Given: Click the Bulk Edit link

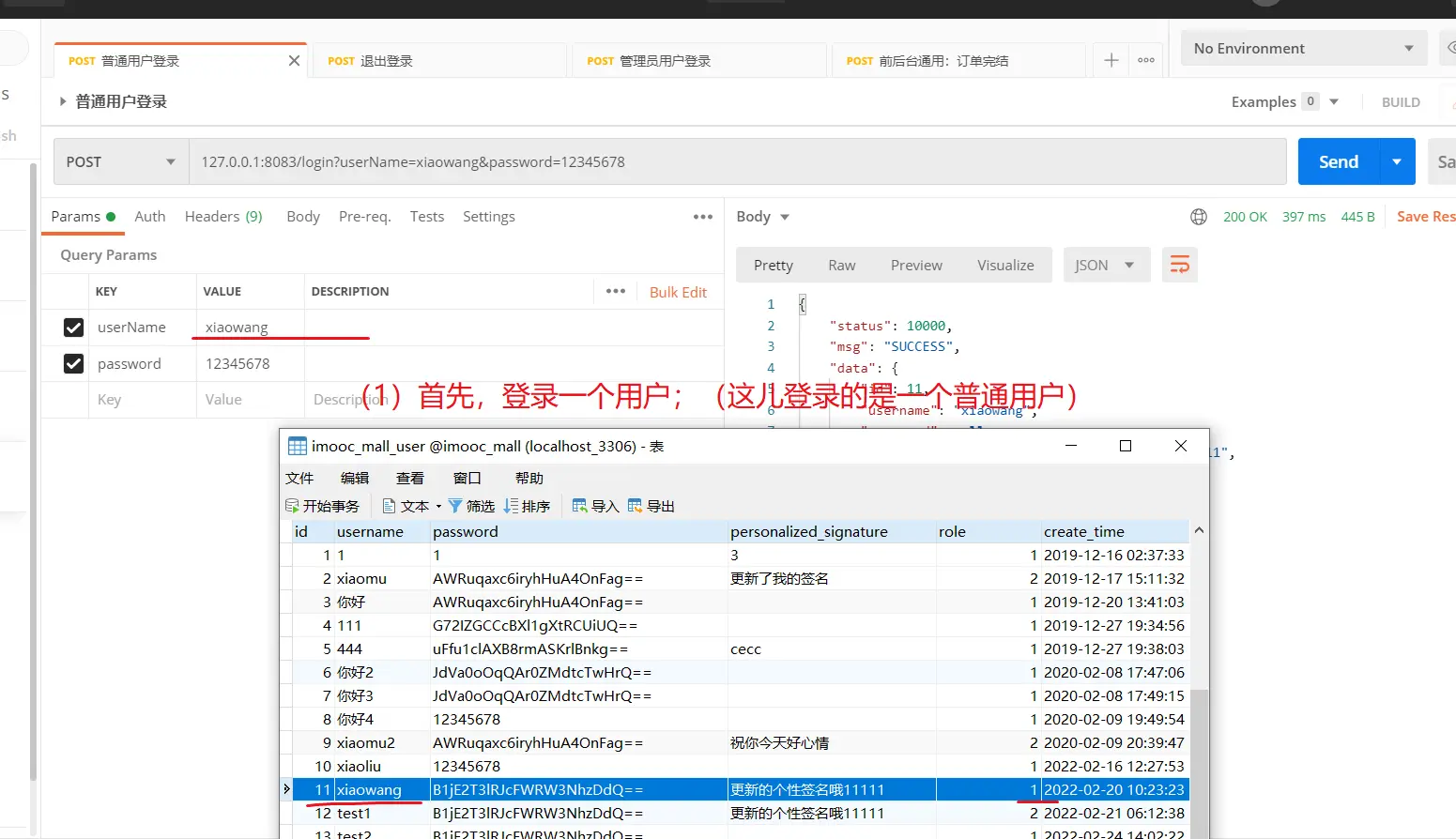Looking at the screenshot, I should tap(678, 292).
